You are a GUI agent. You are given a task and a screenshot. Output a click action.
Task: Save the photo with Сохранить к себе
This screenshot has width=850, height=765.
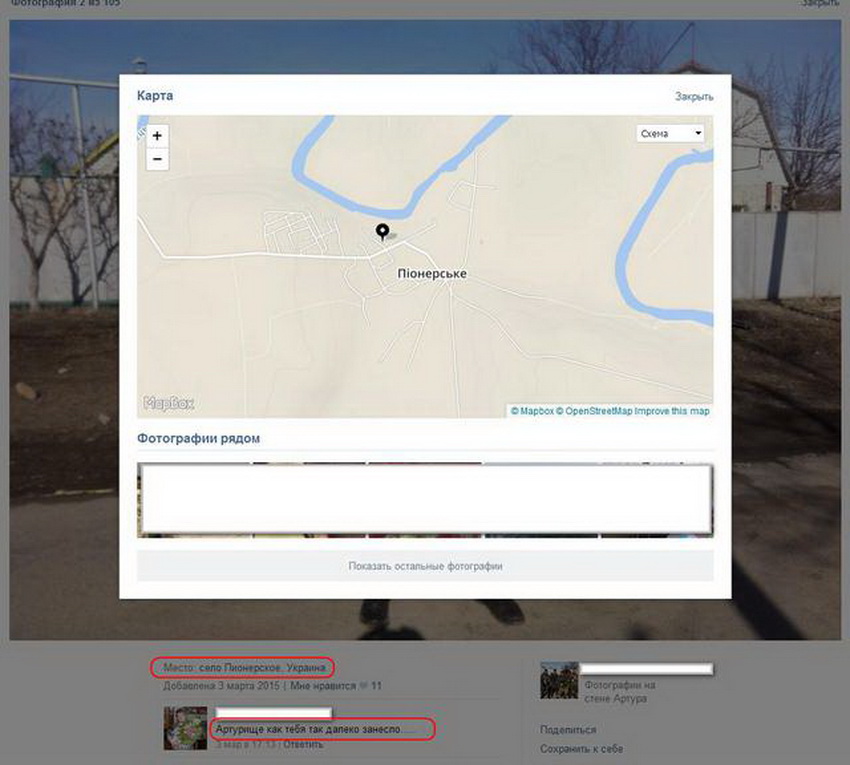coord(581,748)
